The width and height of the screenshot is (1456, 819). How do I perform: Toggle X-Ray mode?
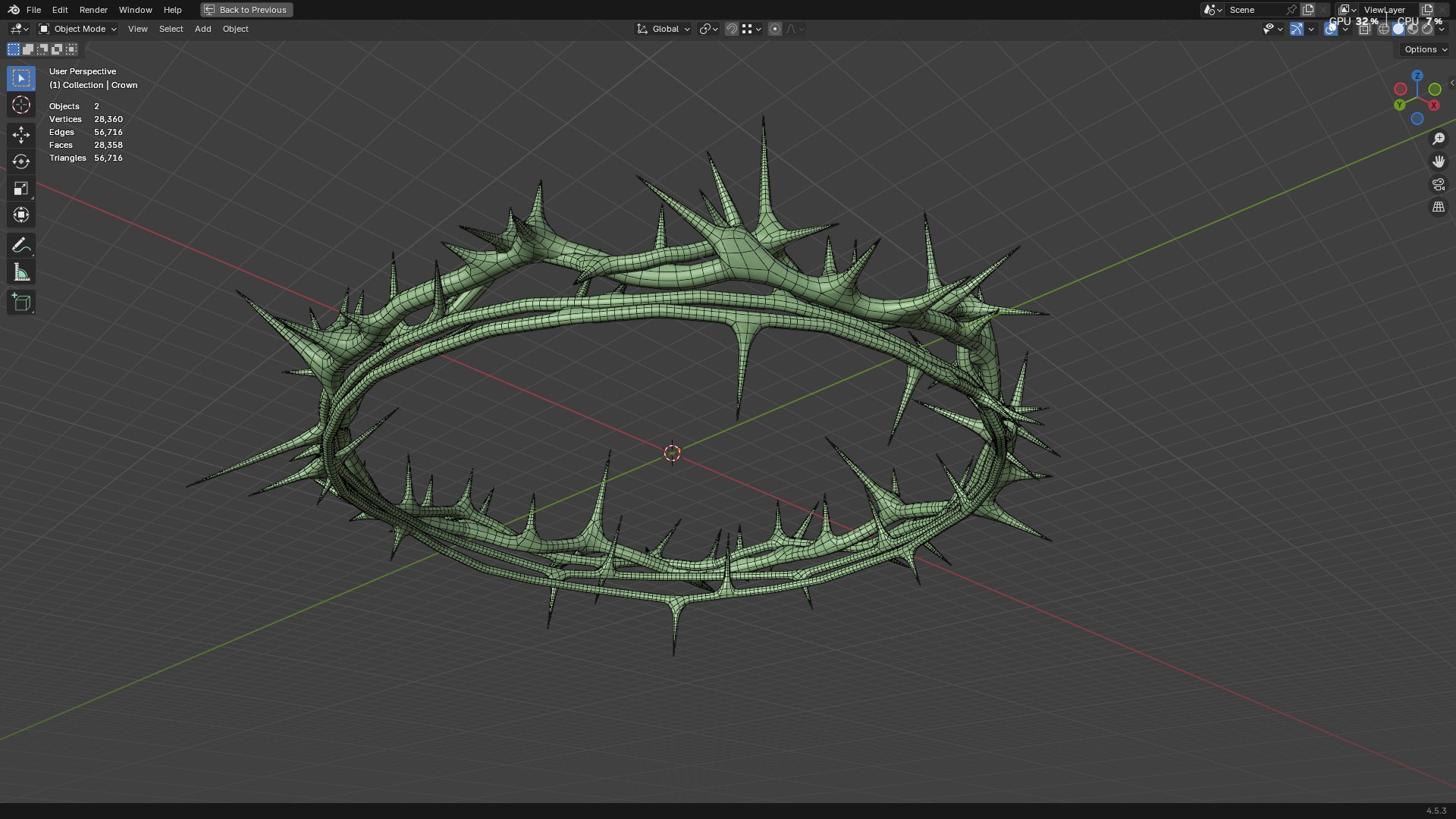(1365, 29)
